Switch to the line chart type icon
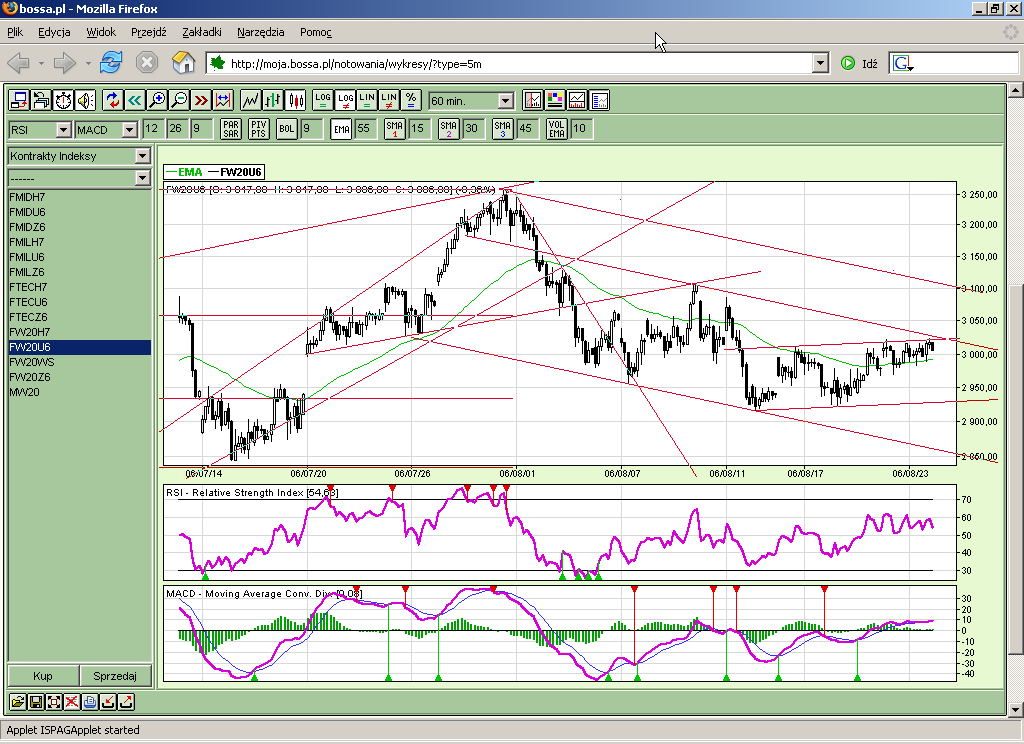Screen dimensions: 1024x744 tap(251, 100)
